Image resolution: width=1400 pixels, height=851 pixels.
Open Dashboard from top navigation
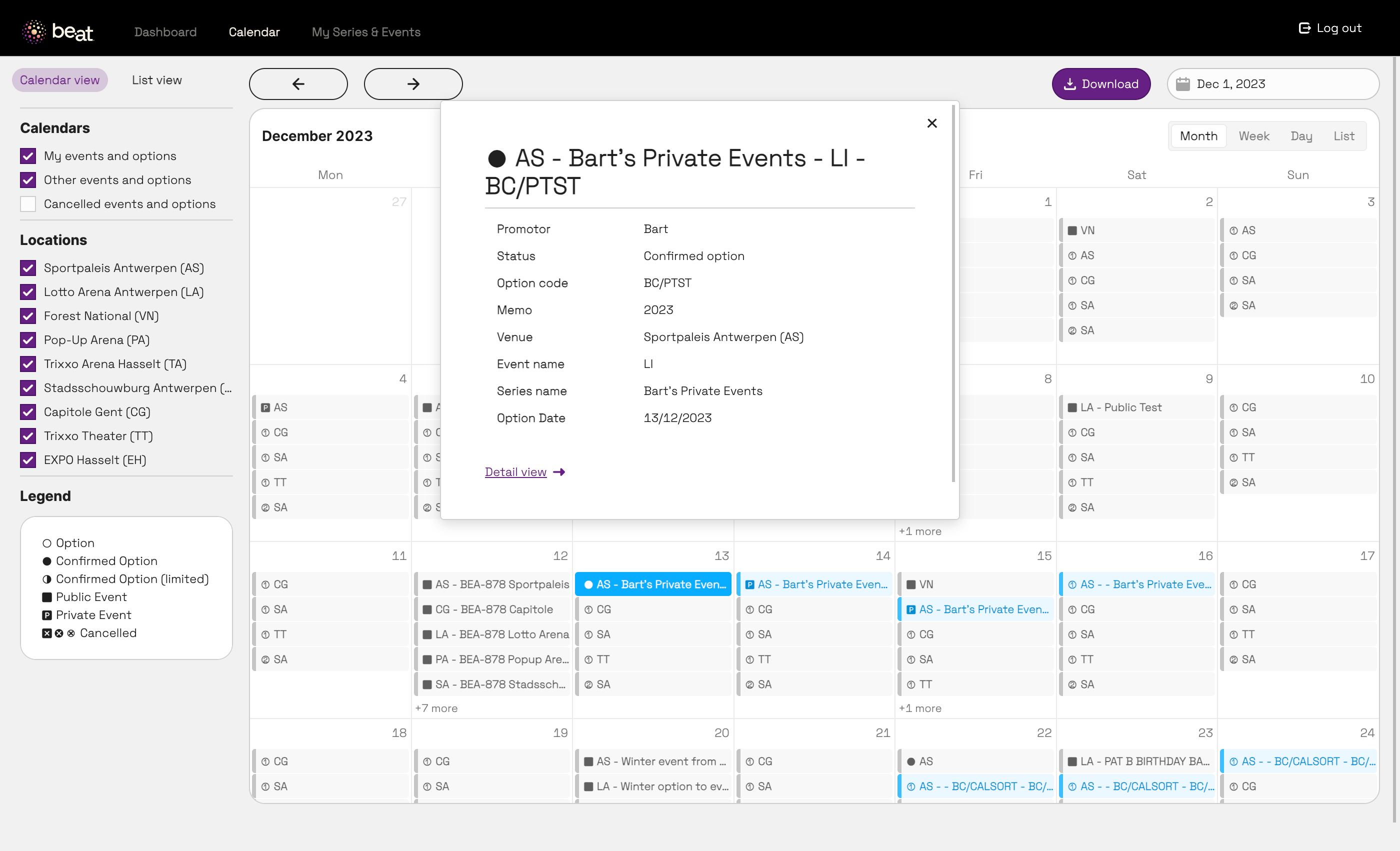click(x=165, y=32)
